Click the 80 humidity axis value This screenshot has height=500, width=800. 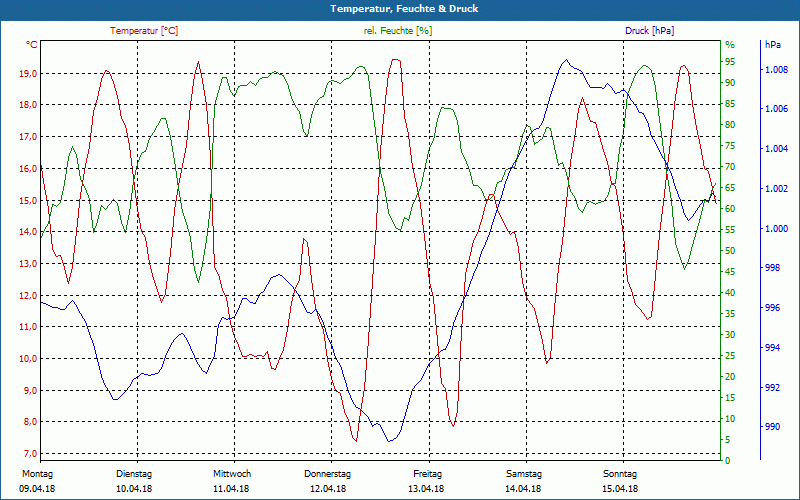click(730, 125)
